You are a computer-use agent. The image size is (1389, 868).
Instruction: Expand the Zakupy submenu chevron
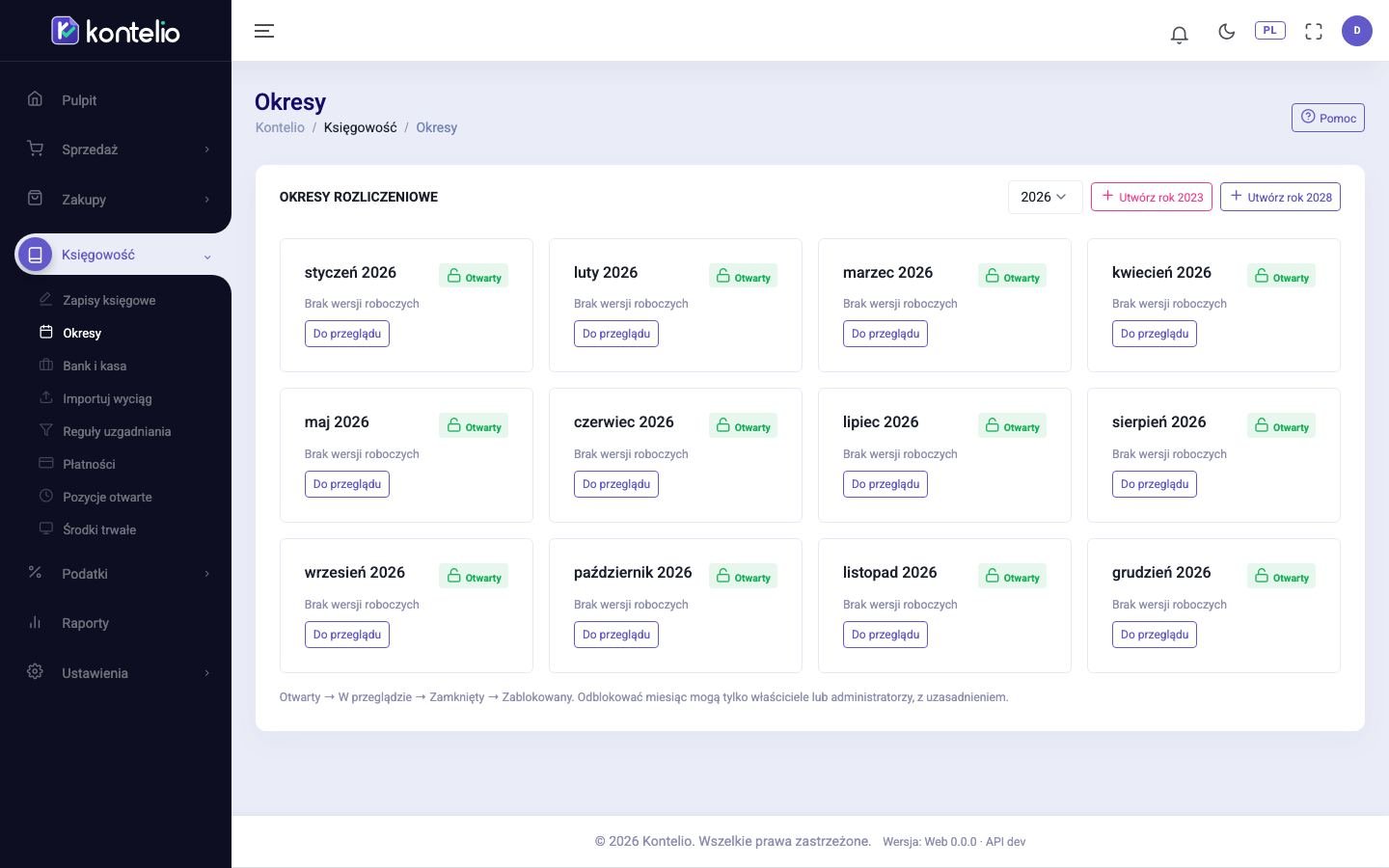click(x=206, y=200)
